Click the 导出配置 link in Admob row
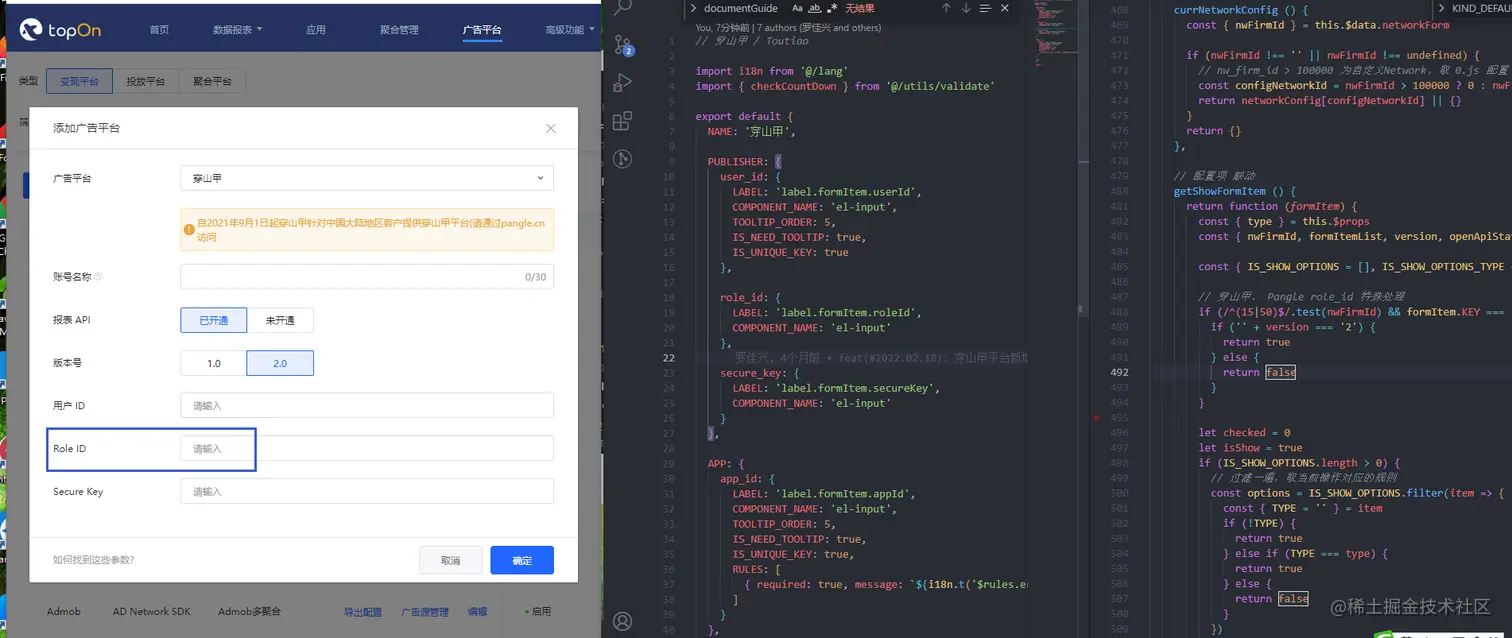Image resolution: width=1512 pixels, height=638 pixels. click(363, 611)
